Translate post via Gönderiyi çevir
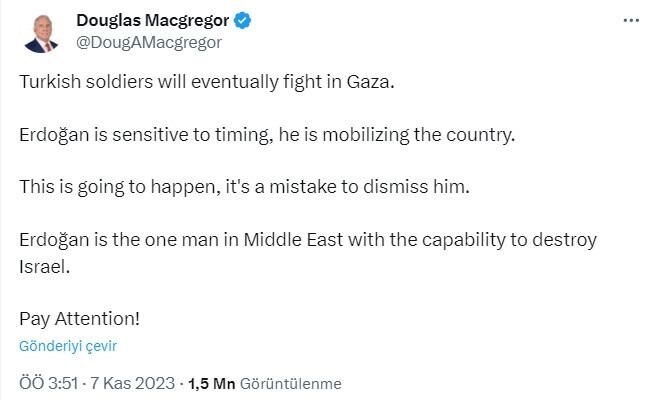645x400 pixels. point(68,346)
